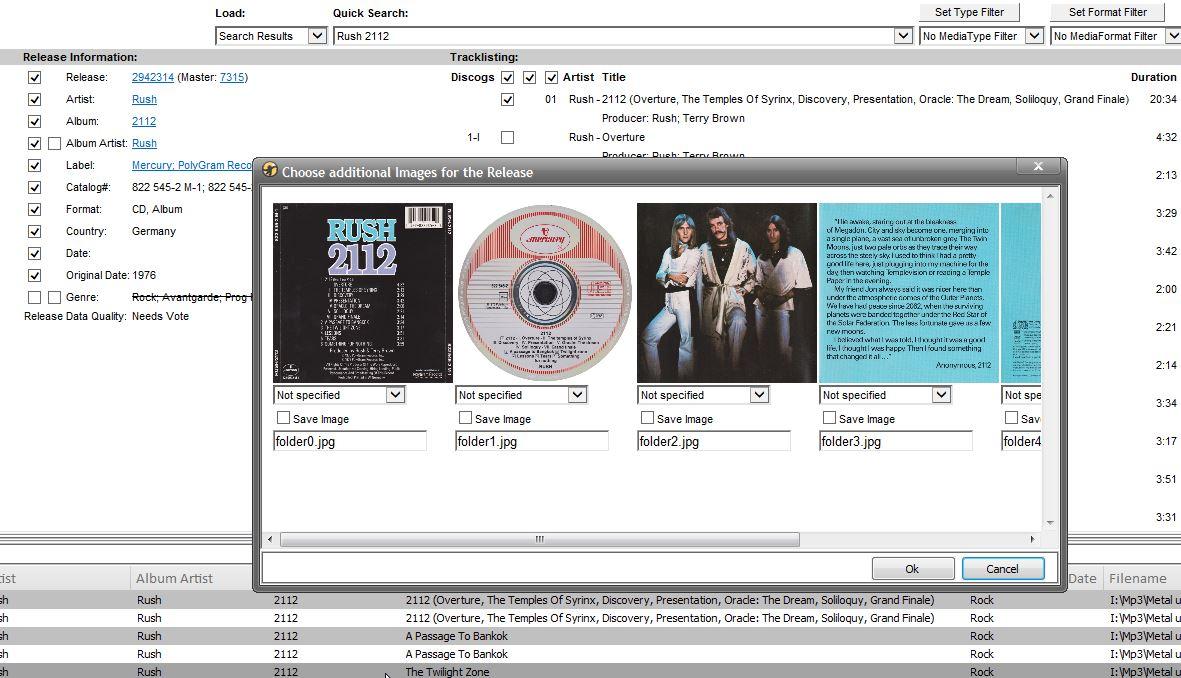This screenshot has width=1181, height=678.
Task: Select the Rush 2112 back cover thumbnail
Action: coord(363,292)
